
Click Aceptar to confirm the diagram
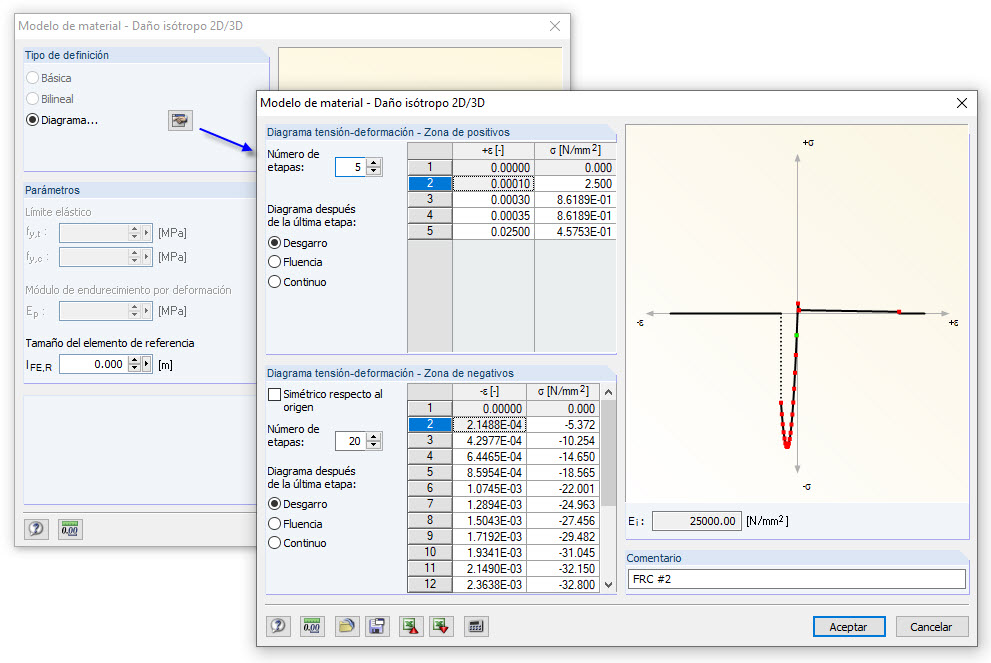pyautogui.click(x=848, y=626)
